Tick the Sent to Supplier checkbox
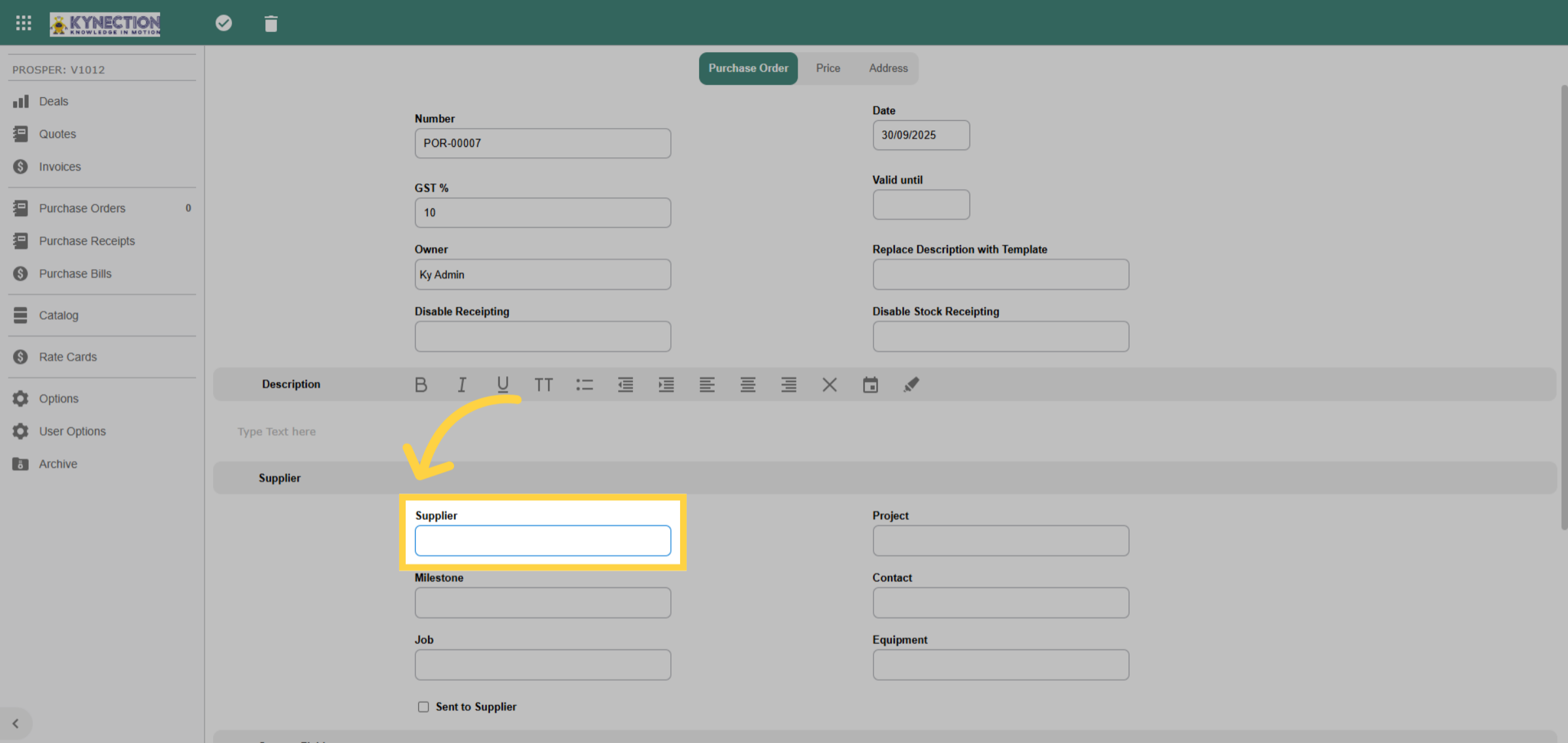Image resolution: width=1568 pixels, height=743 pixels. (x=423, y=706)
